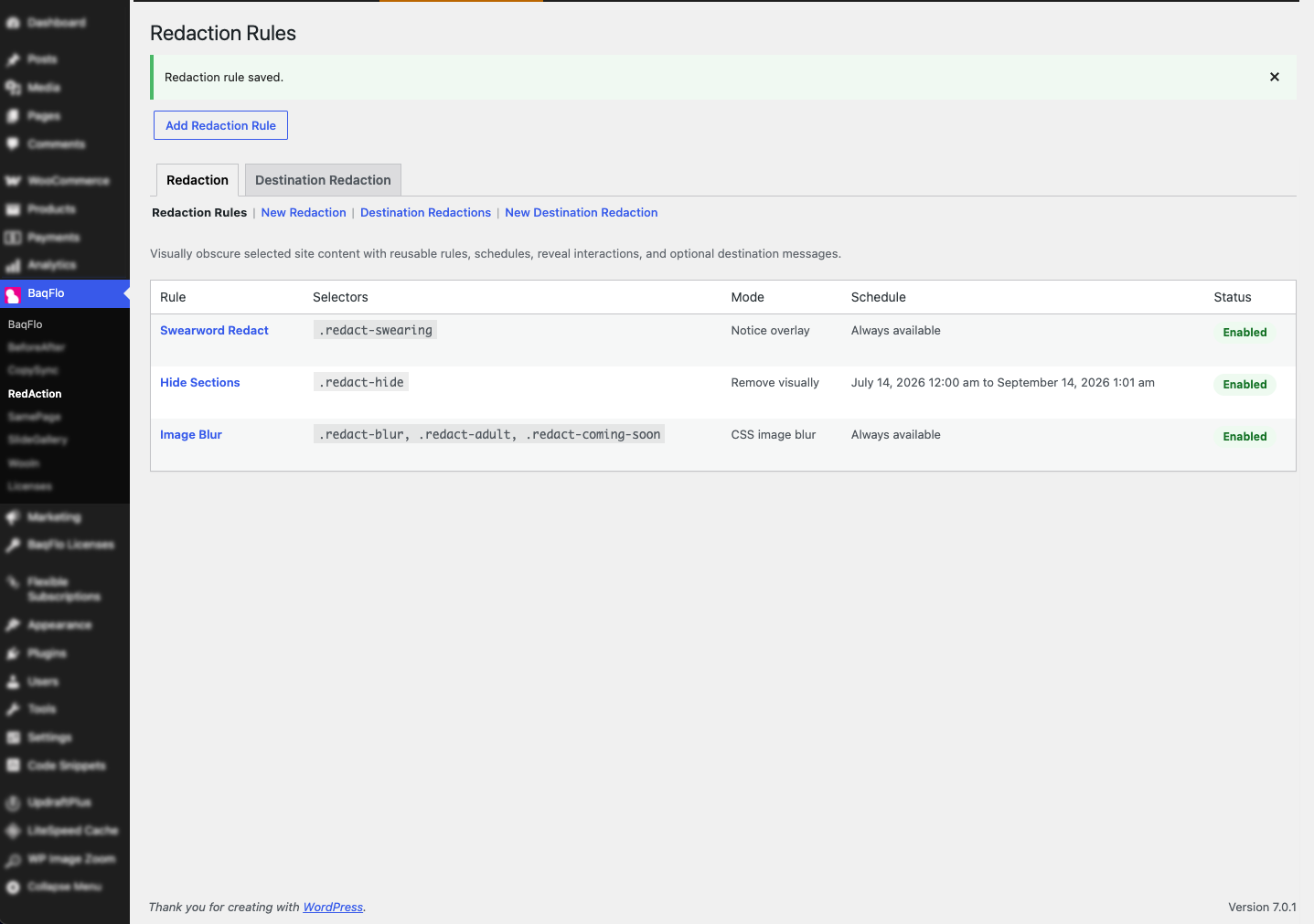The width and height of the screenshot is (1314, 924).
Task: Click the pink BaqFlo logo icon
Action: click(13, 294)
